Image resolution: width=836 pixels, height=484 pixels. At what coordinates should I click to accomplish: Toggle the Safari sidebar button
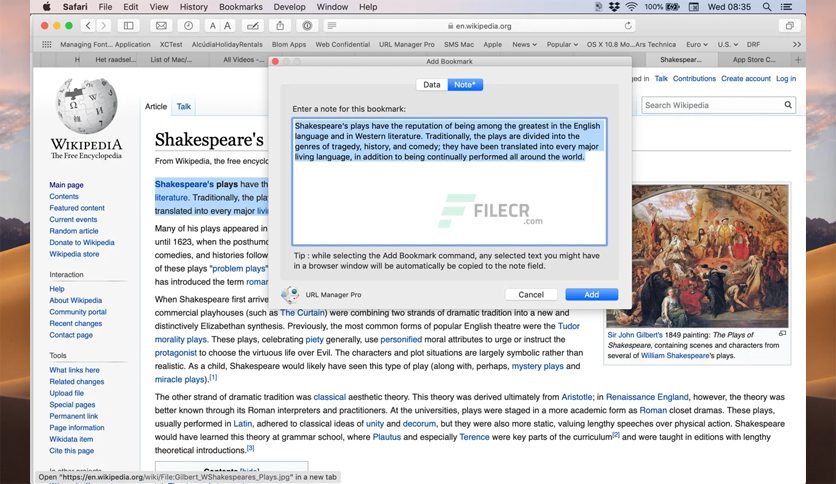(128, 26)
